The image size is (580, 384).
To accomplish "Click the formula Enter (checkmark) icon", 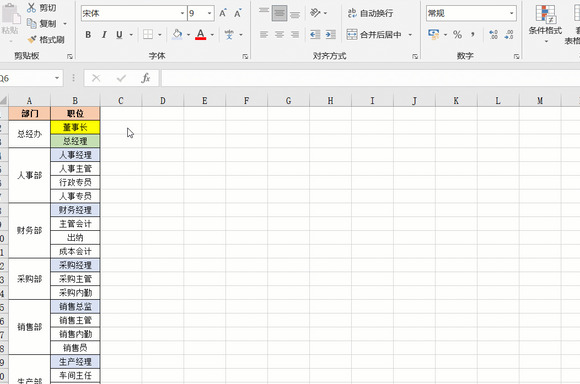I will (x=121, y=78).
